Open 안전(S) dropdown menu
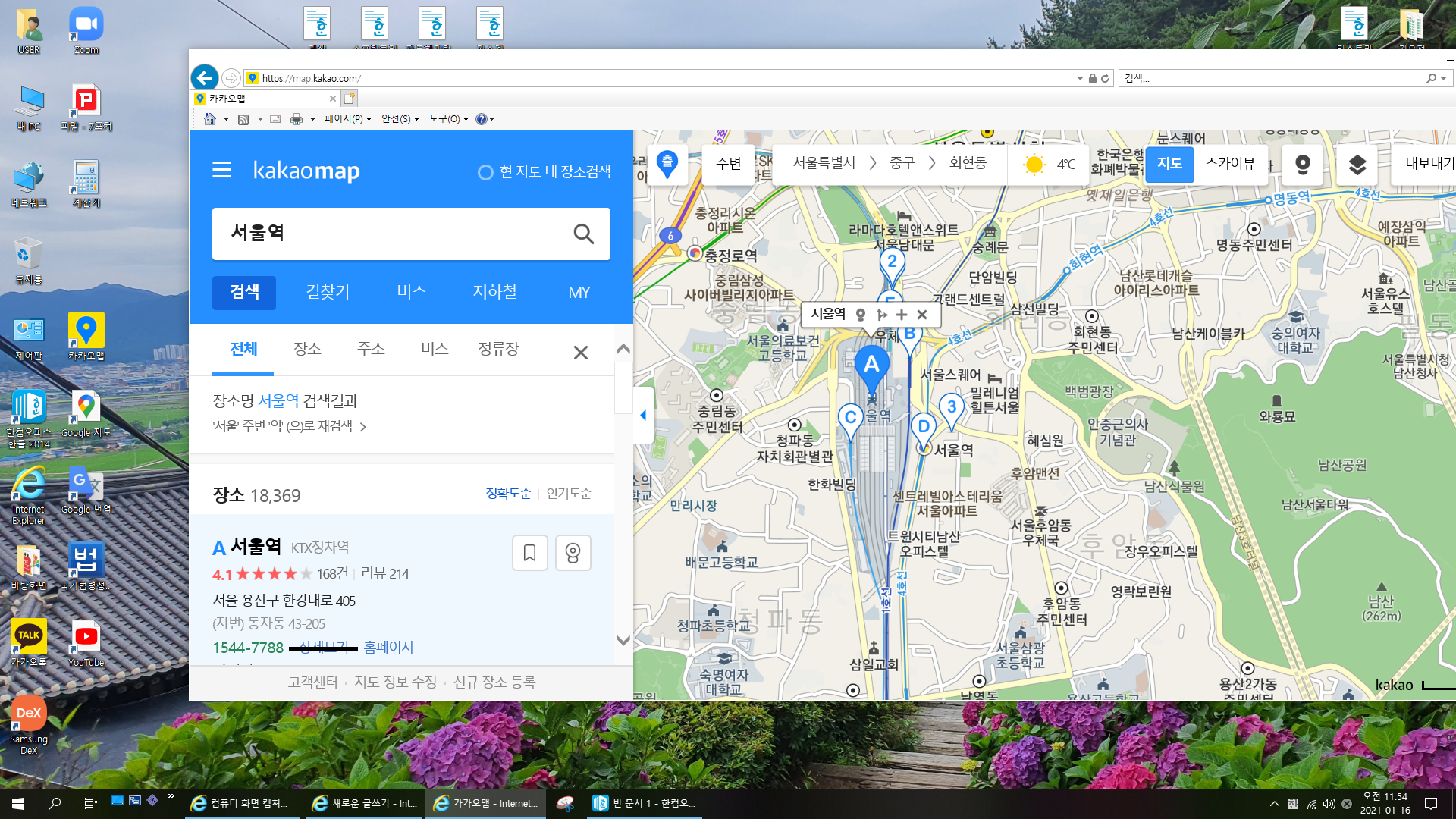 click(x=400, y=119)
